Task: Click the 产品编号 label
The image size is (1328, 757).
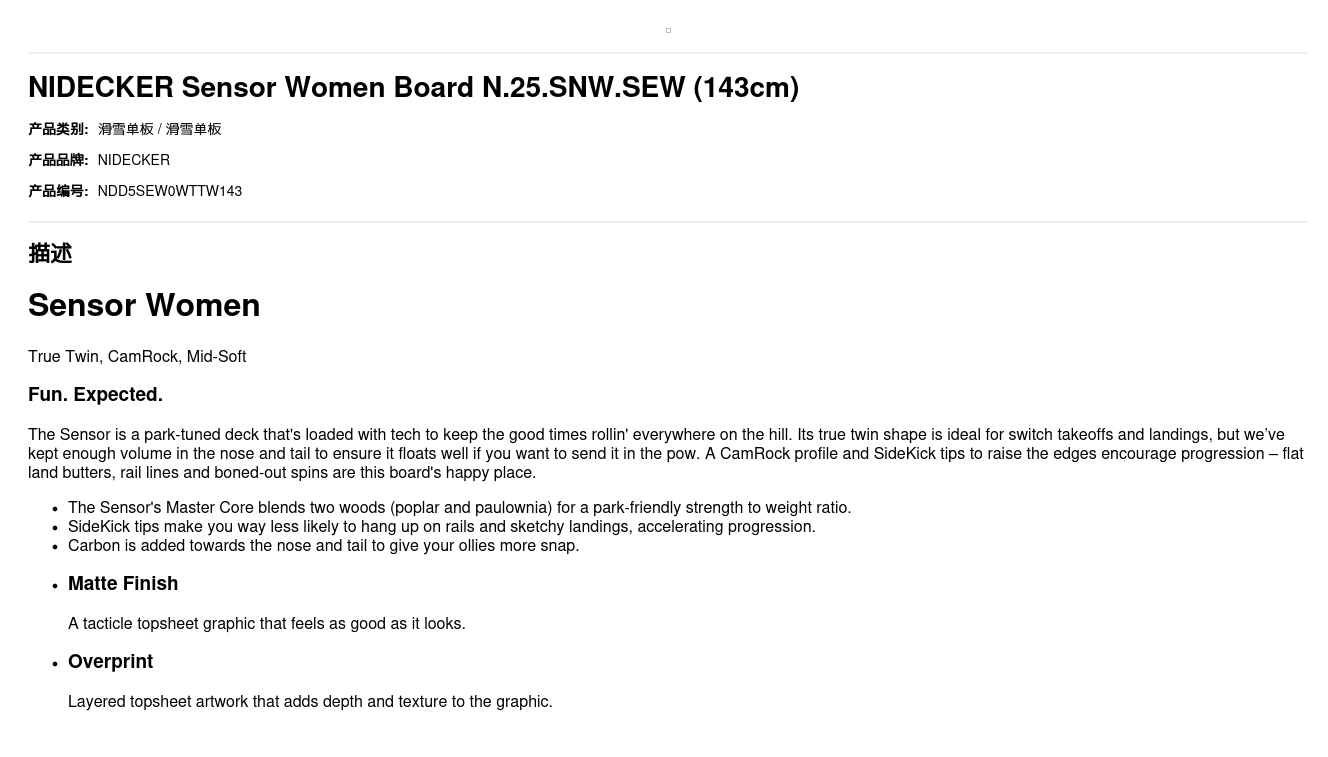Action: point(58,191)
